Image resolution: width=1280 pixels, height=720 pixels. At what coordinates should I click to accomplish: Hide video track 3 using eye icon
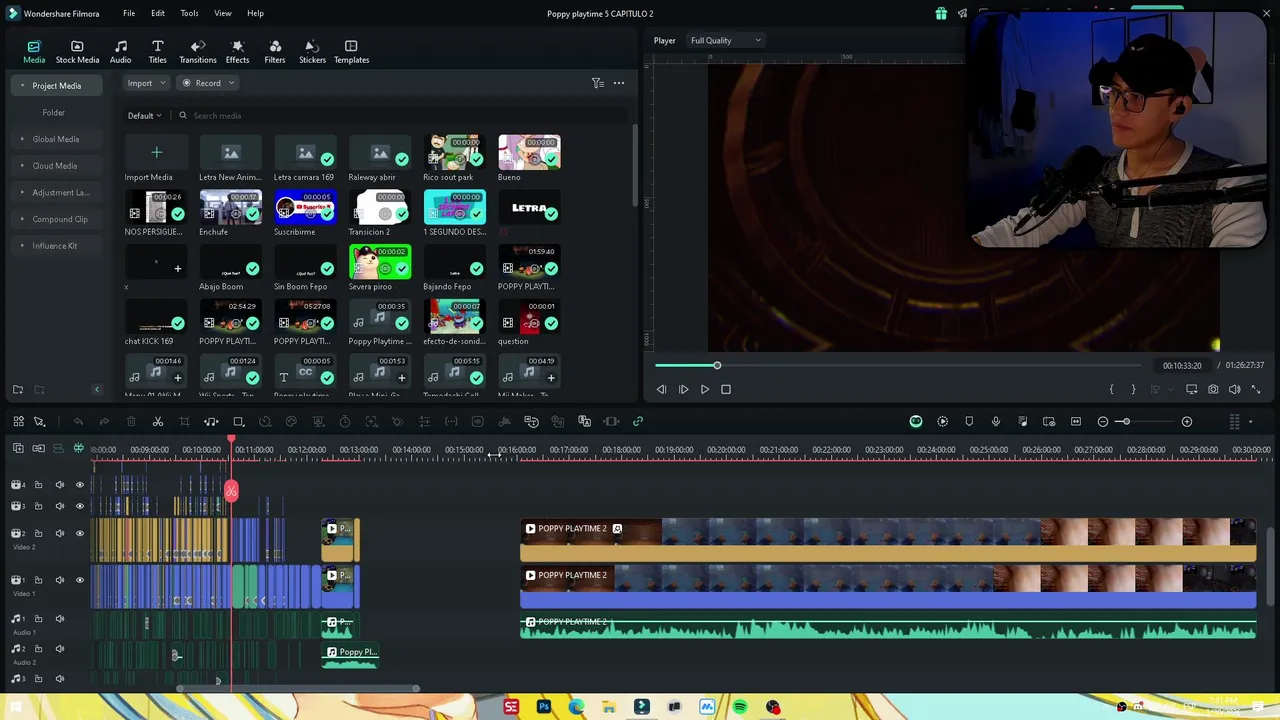click(80, 506)
